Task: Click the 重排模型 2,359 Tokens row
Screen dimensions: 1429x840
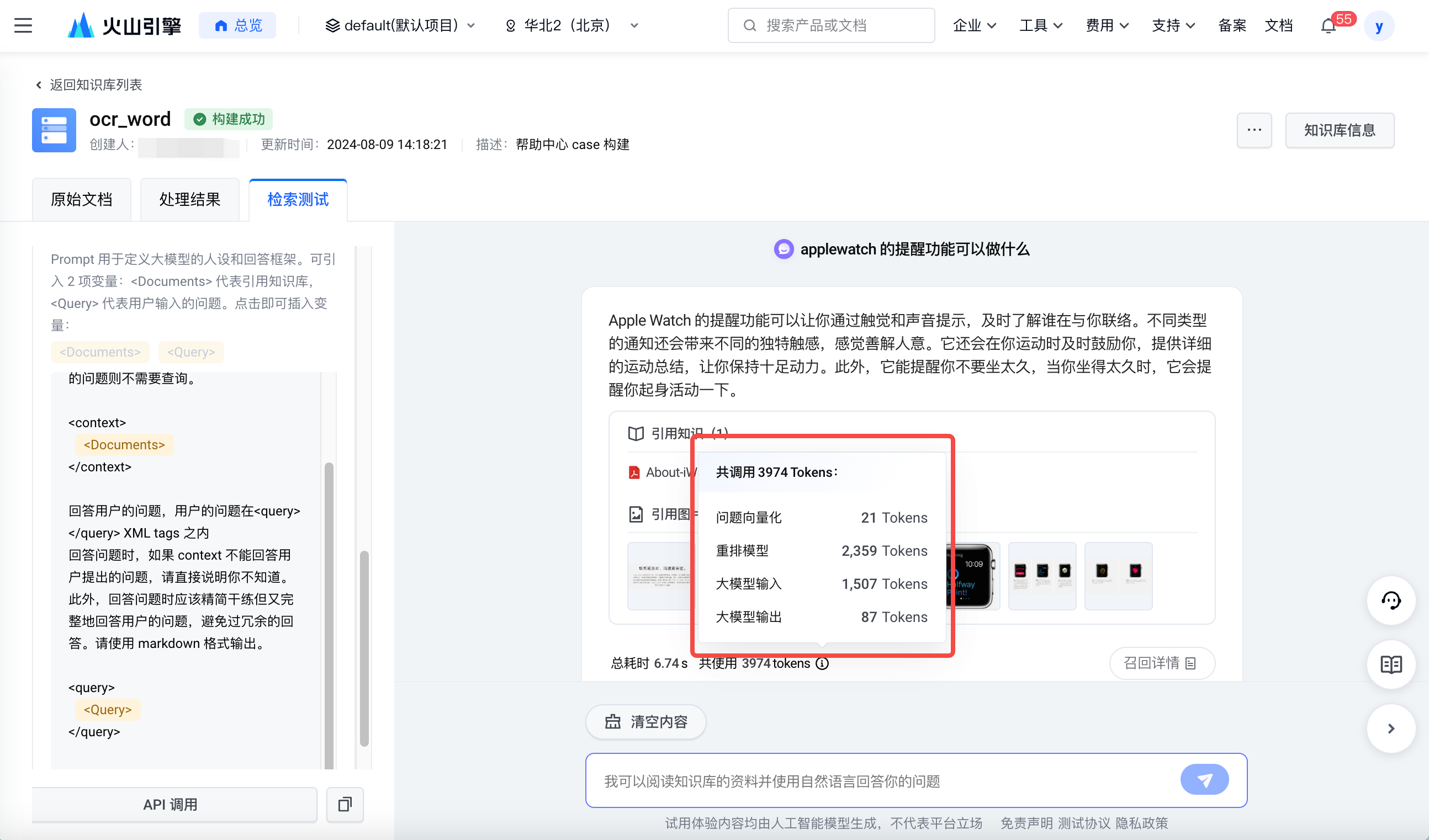Action: [822, 550]
